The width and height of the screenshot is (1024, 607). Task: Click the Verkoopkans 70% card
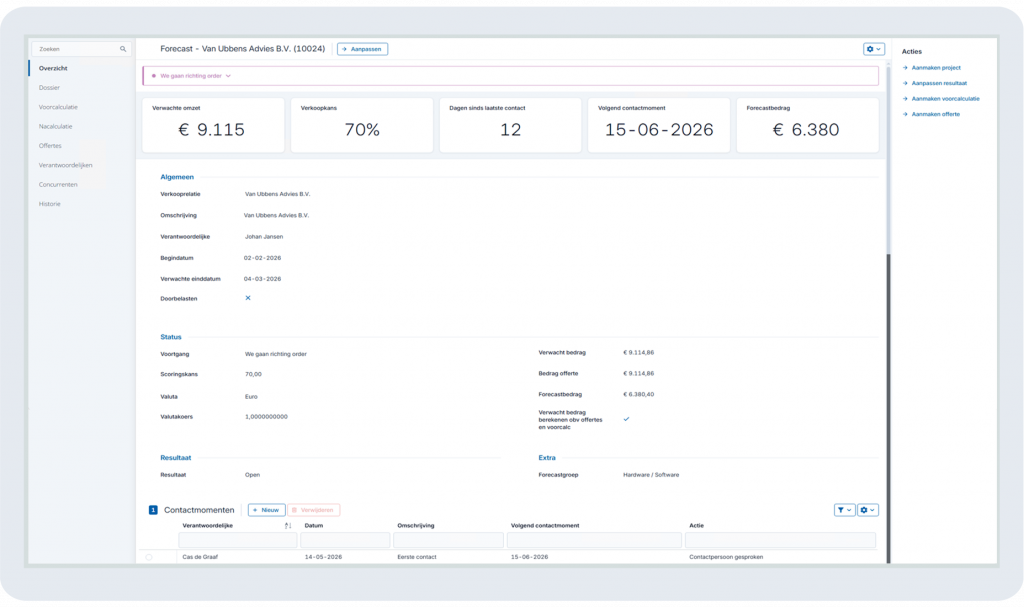(x=362, y=125)
